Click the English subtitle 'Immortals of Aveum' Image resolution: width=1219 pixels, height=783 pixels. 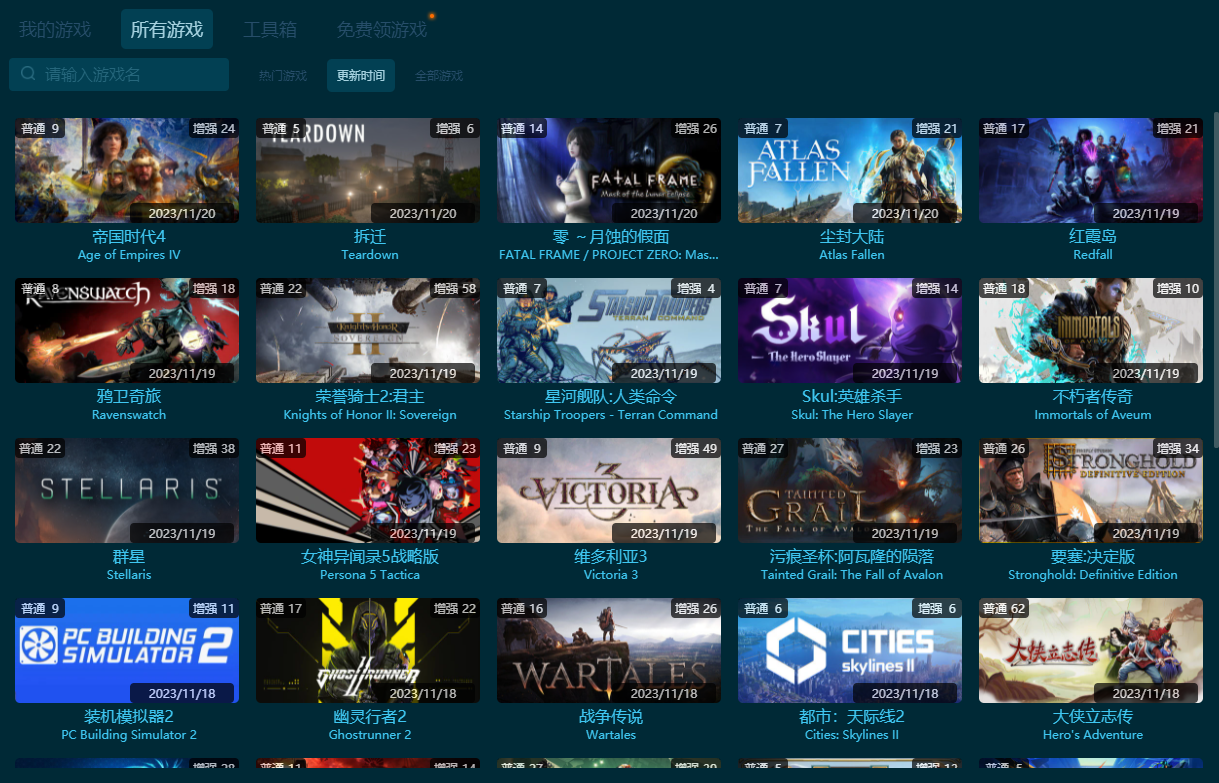pyautogui.click(x=1093, y=415)
